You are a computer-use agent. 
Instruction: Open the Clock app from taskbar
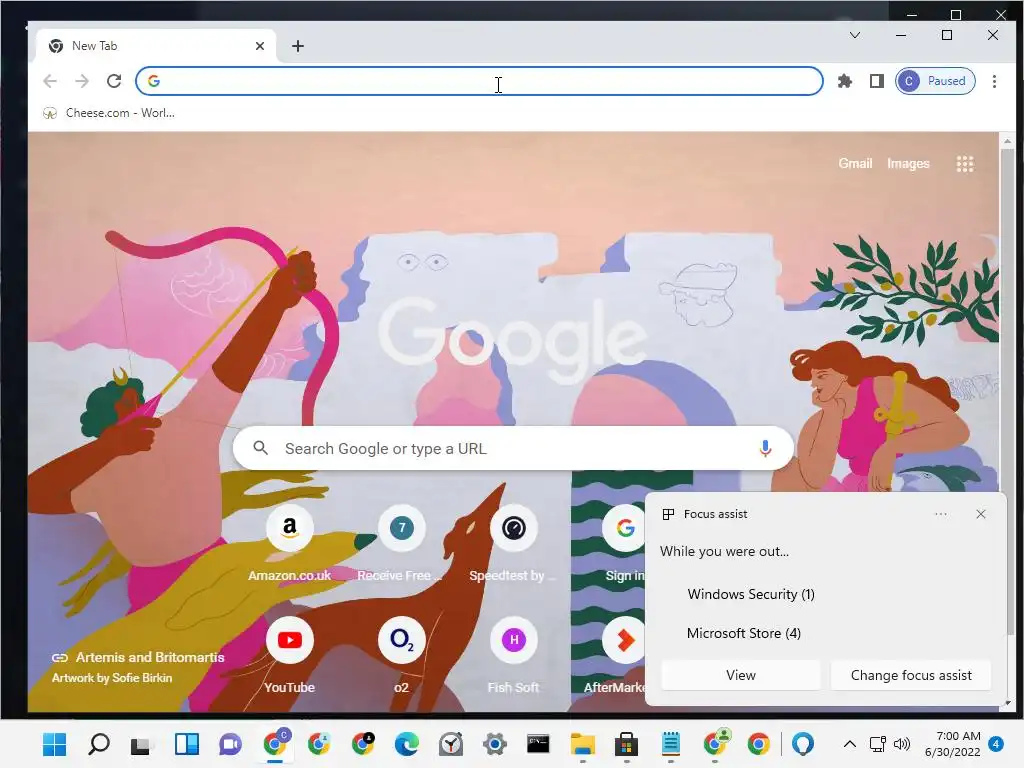pyautogui.click(x=451, y=744)
